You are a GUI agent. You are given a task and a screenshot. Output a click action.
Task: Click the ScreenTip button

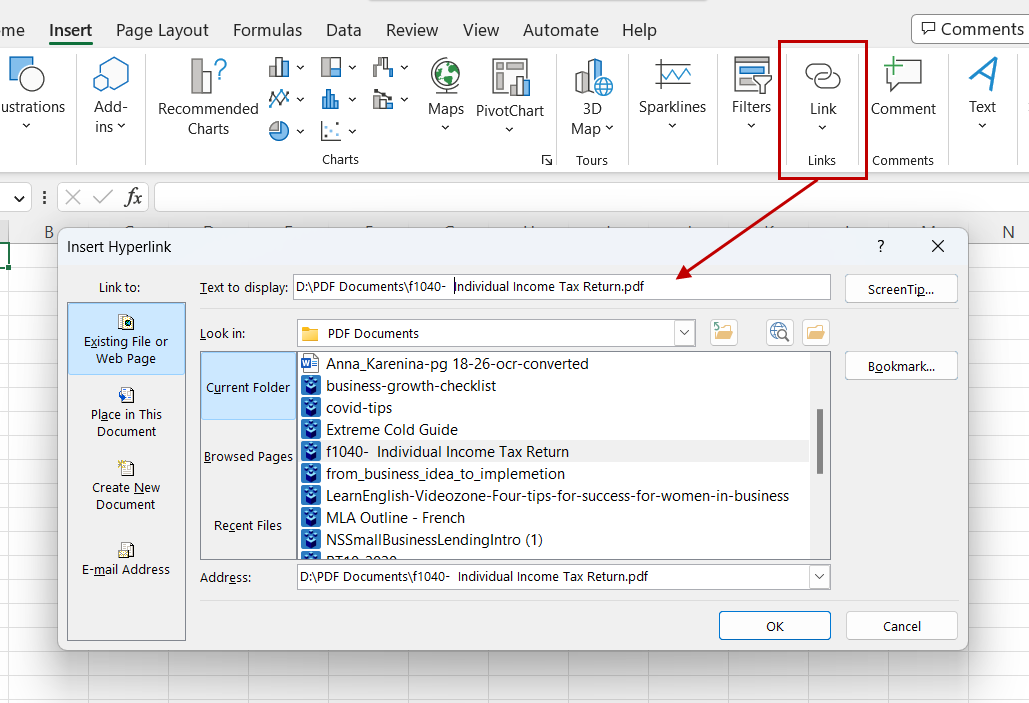(x=900, y=287)
